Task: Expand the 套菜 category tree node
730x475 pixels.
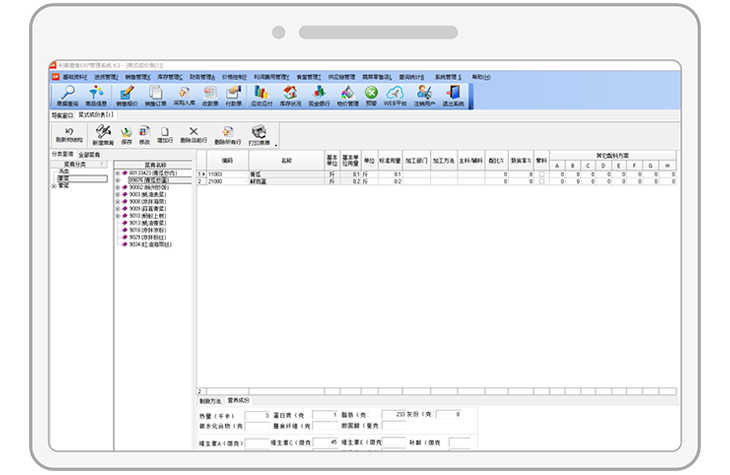Action: point(54,185)
